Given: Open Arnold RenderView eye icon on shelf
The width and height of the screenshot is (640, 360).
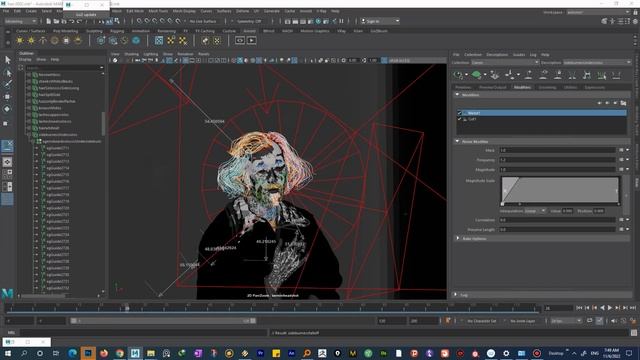Looking at the screenshot, I should [x=240, y=40].
